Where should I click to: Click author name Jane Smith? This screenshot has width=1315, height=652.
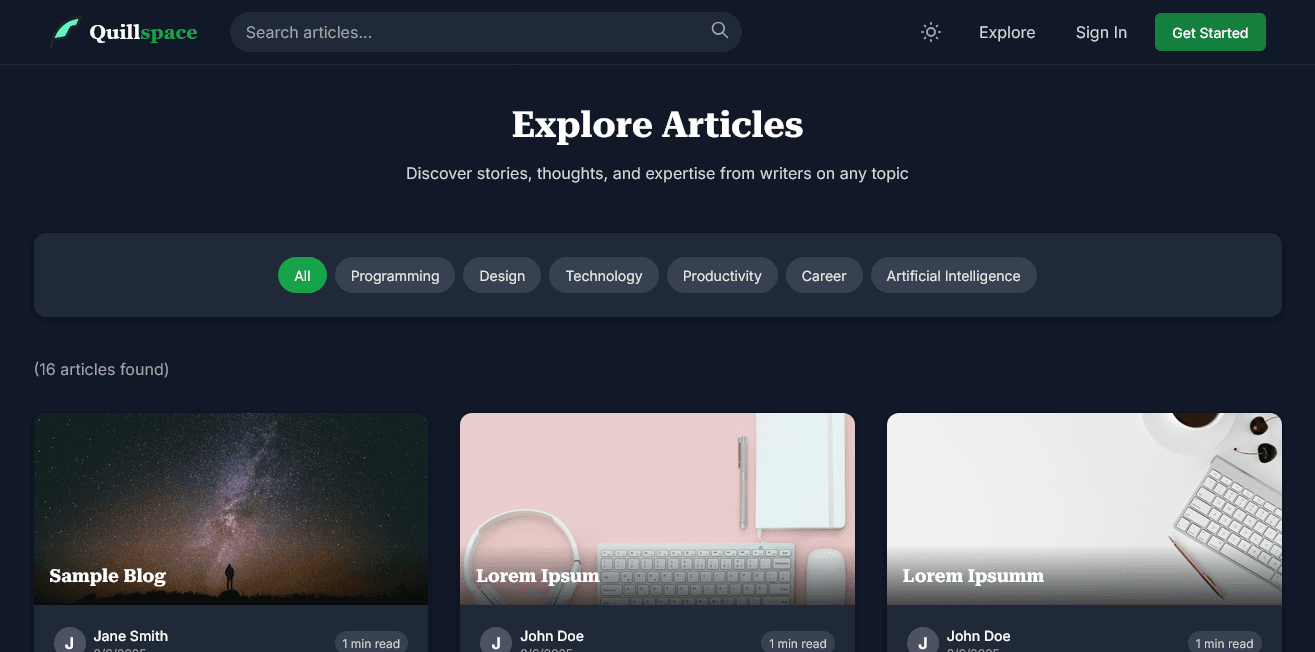point(131,636)
